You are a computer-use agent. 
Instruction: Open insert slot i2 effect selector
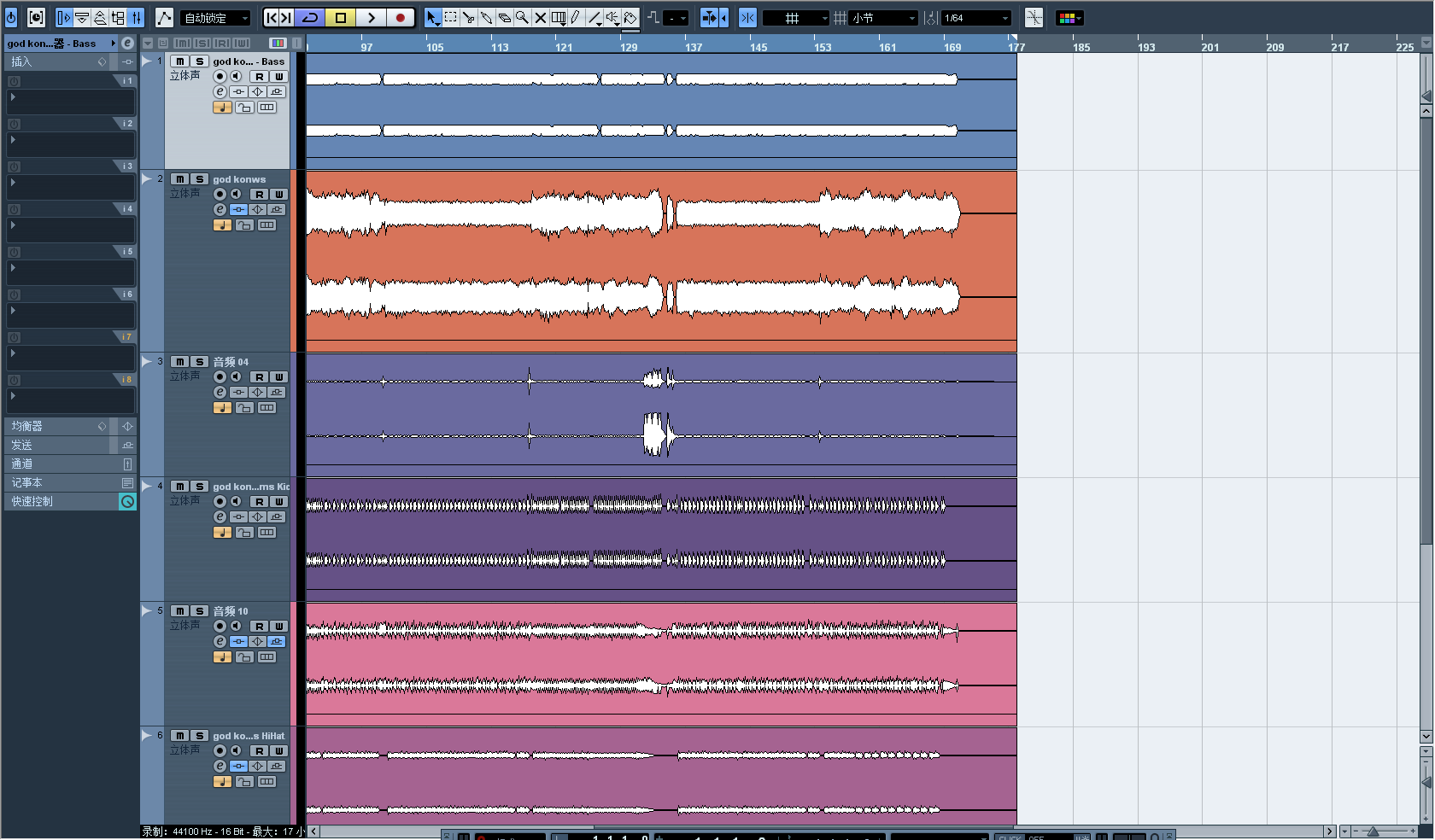(x=71, y=144)
